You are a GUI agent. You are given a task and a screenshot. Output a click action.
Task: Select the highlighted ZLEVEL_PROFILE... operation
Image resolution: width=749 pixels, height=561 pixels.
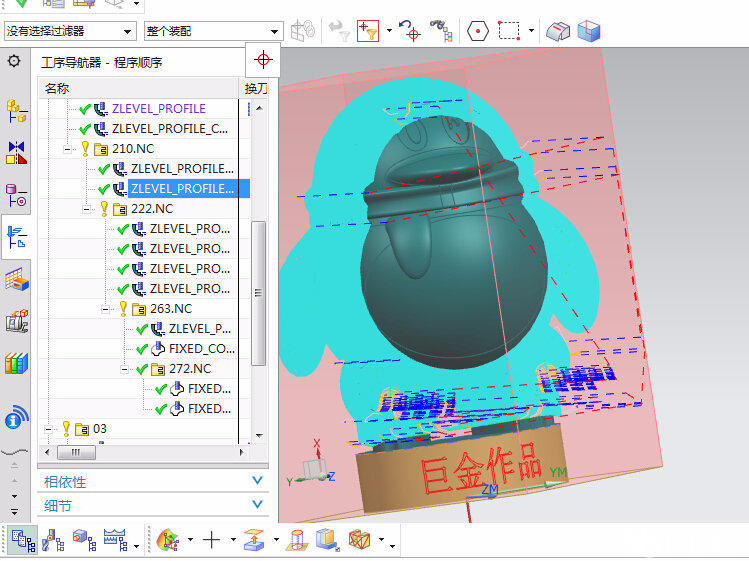188,189
